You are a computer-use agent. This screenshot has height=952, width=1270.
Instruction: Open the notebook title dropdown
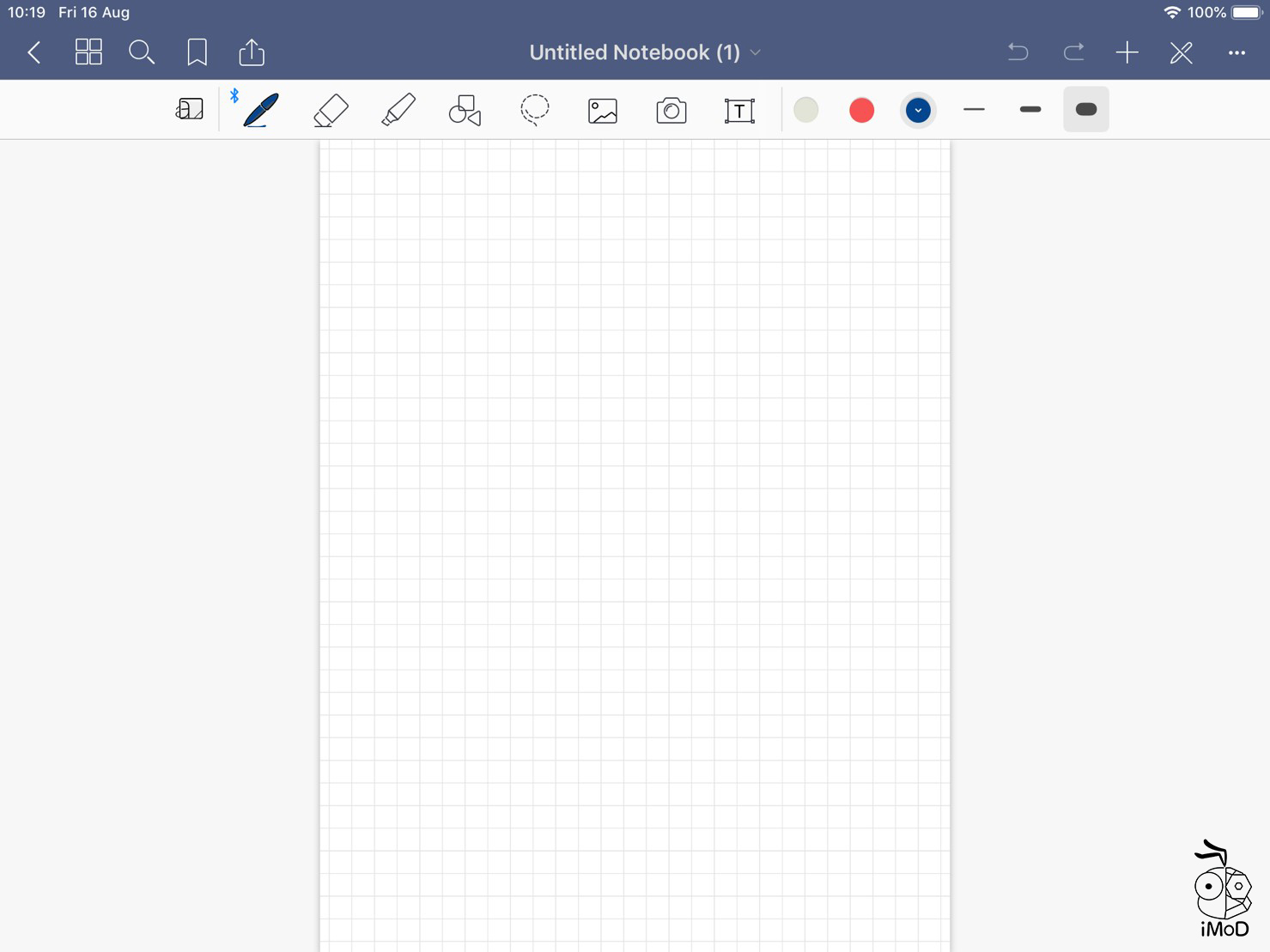[x=754, y=52]
